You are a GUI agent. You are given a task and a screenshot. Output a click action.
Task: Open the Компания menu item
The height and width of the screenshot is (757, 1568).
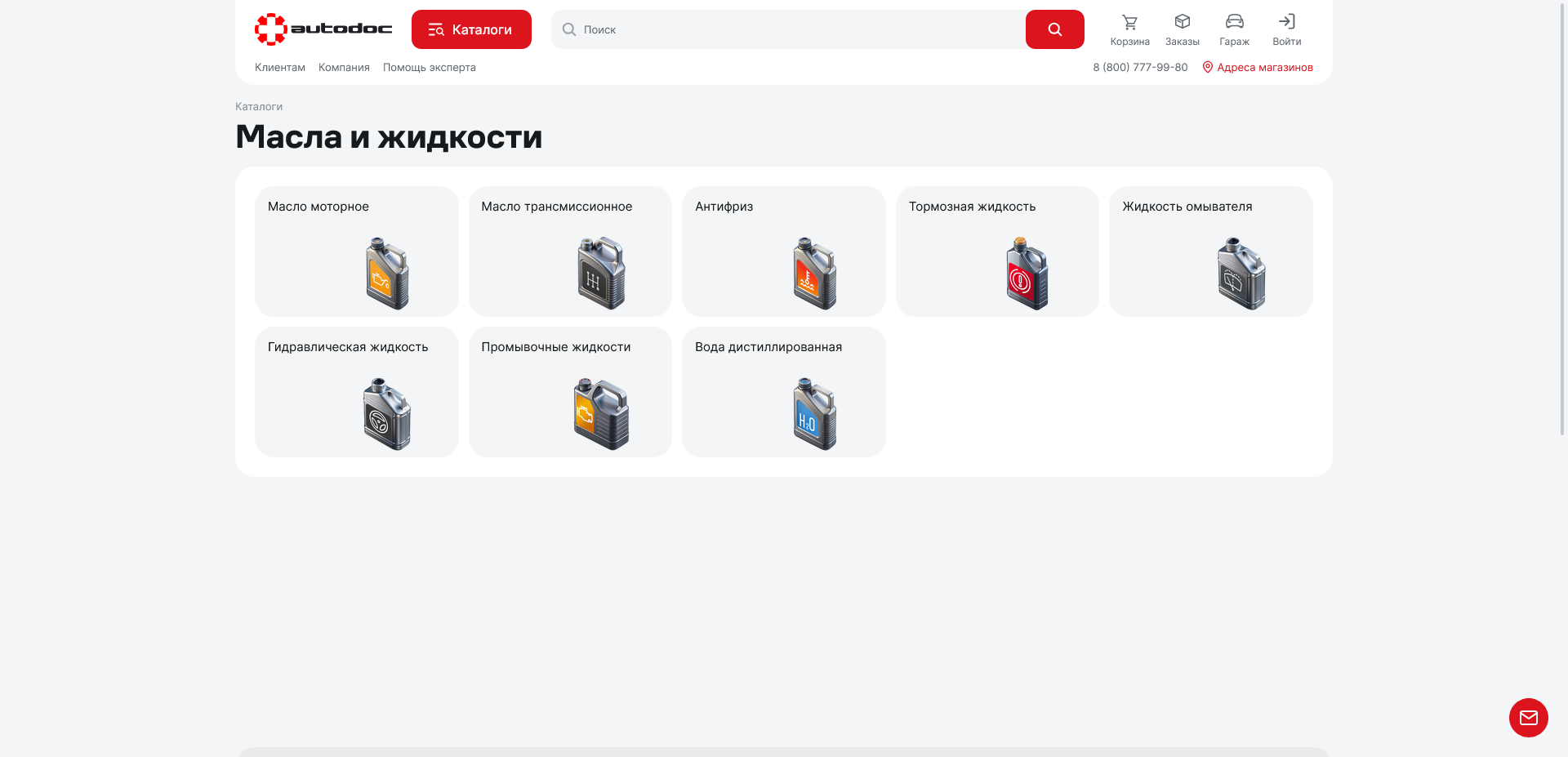coord(343,68)
